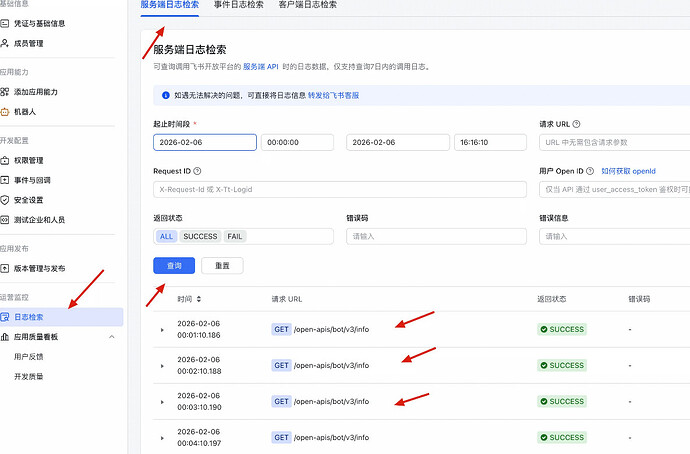Click the sort icon next to 时间 column
The image size is (690, 454).
(x=198, y=299)
